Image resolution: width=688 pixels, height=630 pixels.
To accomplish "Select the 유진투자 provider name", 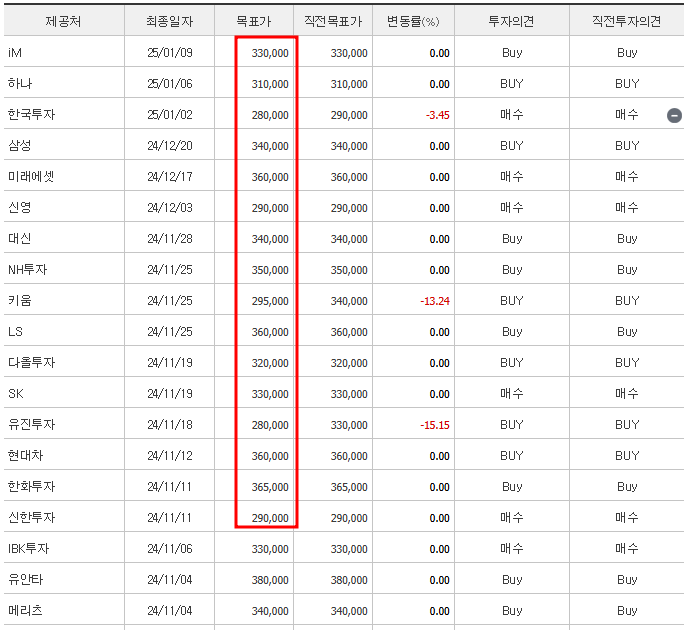I will tap(32, 424).
